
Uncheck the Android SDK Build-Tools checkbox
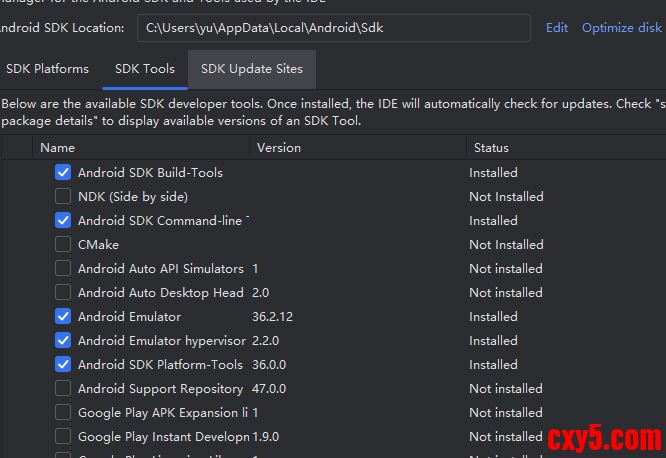pyautogui.click(x=63, y=173)
